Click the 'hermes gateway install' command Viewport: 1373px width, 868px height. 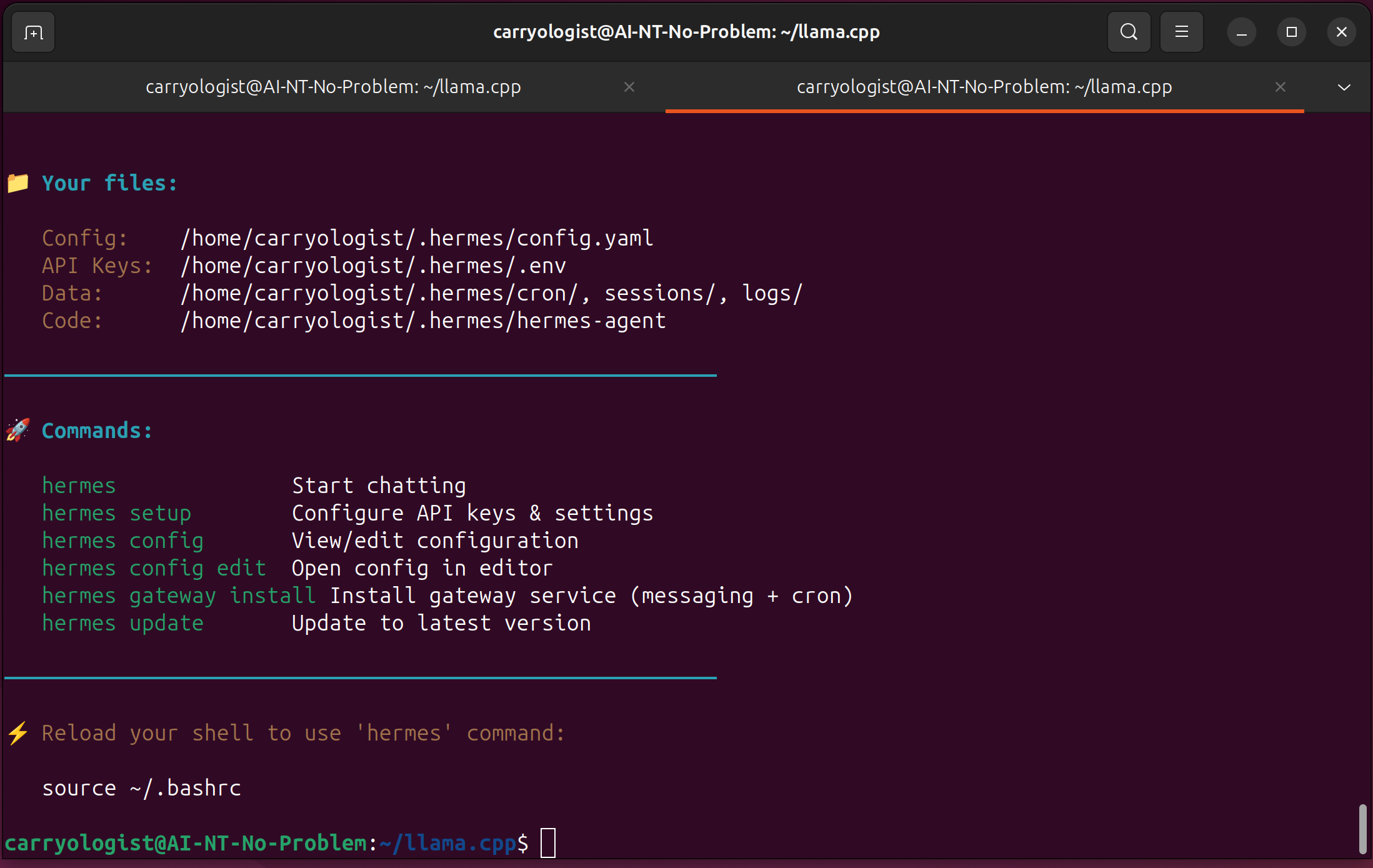(179, 596)
